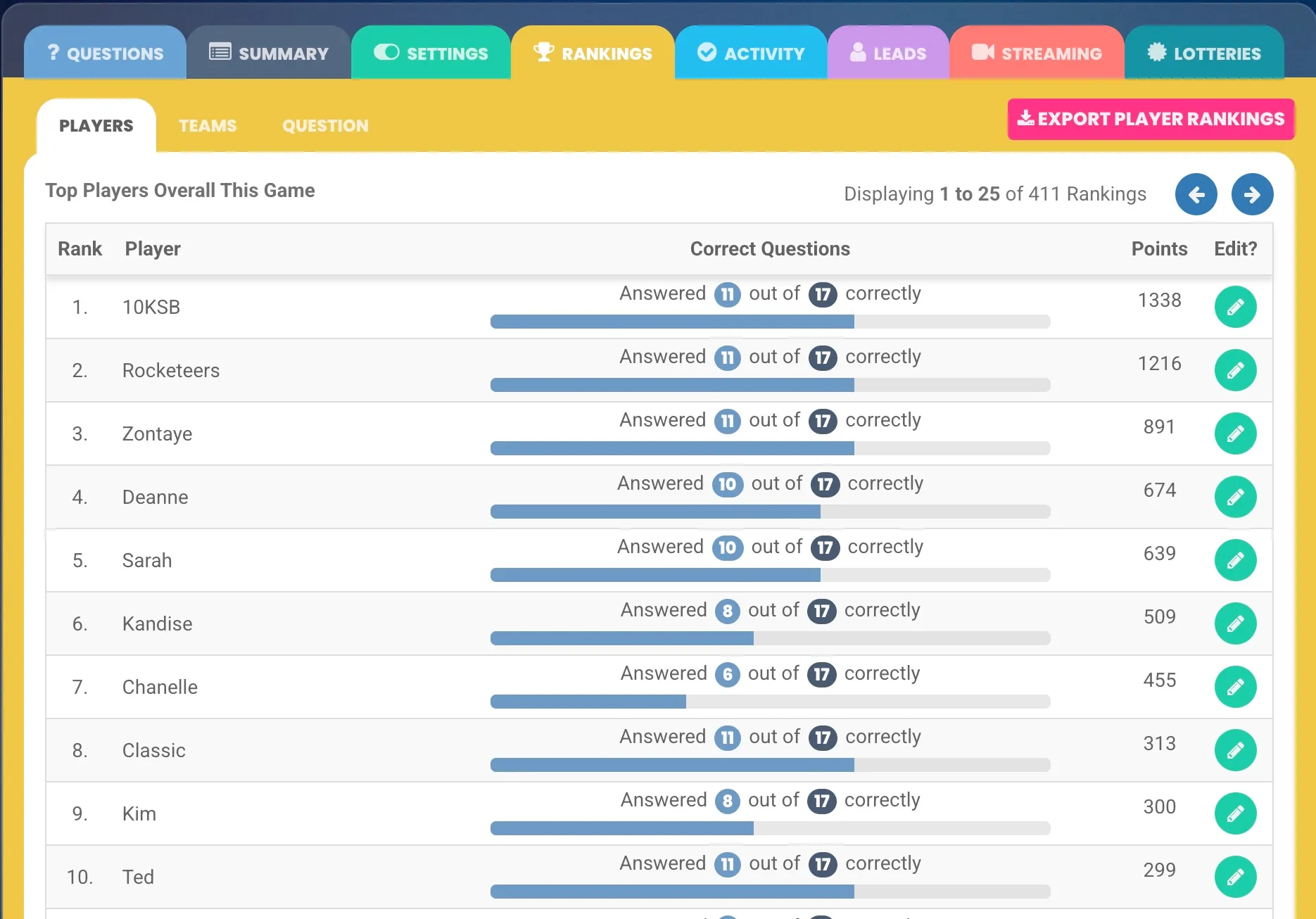Viewport: 1316px width, 919px height.
Task: Edit the Ted player entry
Action: (1235, 877)
